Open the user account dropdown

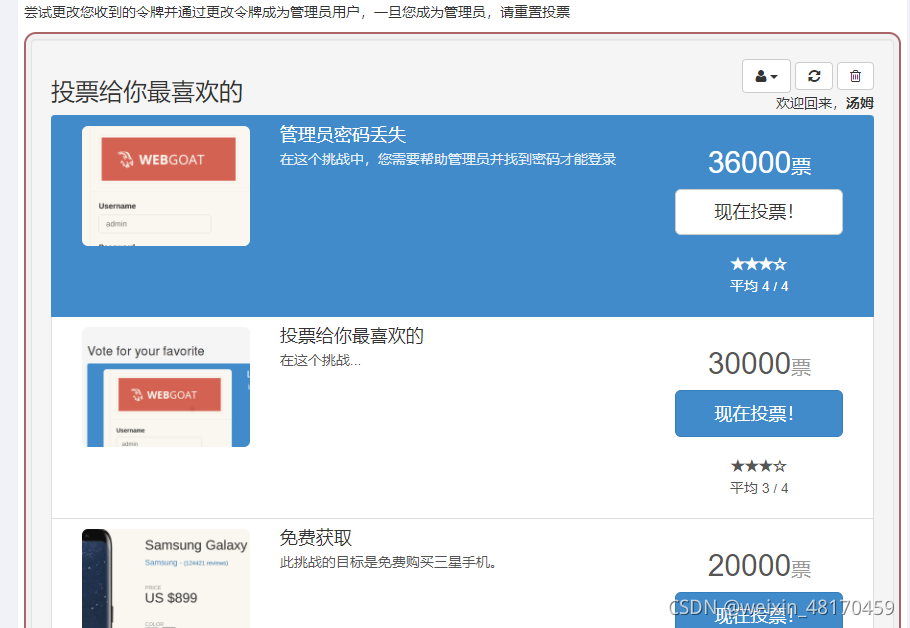(766, 76)
